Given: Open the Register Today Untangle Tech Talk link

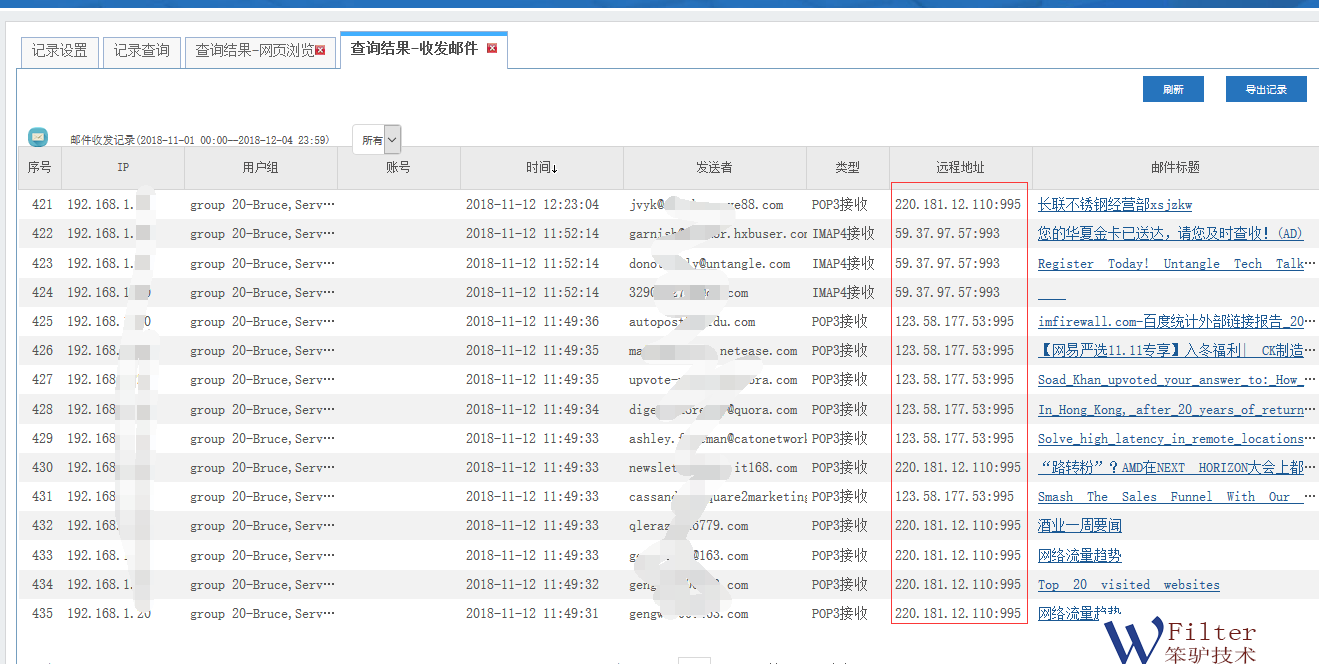Looking at the screenshot, I should [1170, 264].
